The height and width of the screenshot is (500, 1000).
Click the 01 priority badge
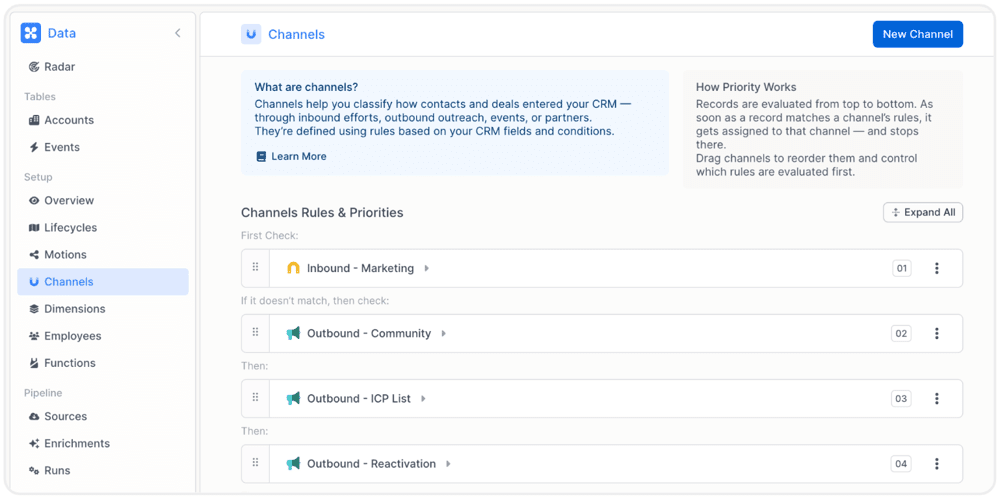[902, 268]
